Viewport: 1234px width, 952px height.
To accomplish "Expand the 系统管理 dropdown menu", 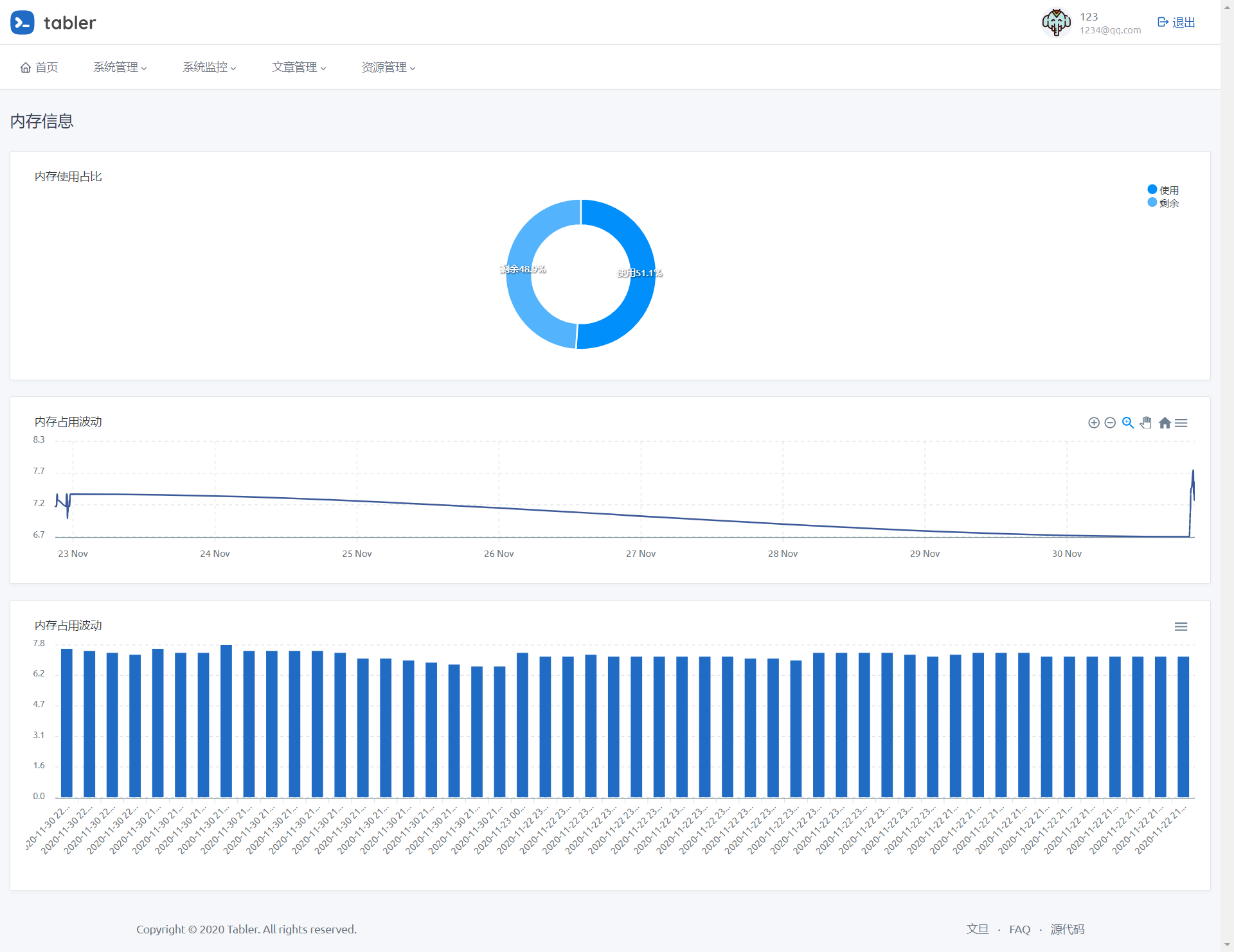I will pyautogui.click(x=120, y=67).
